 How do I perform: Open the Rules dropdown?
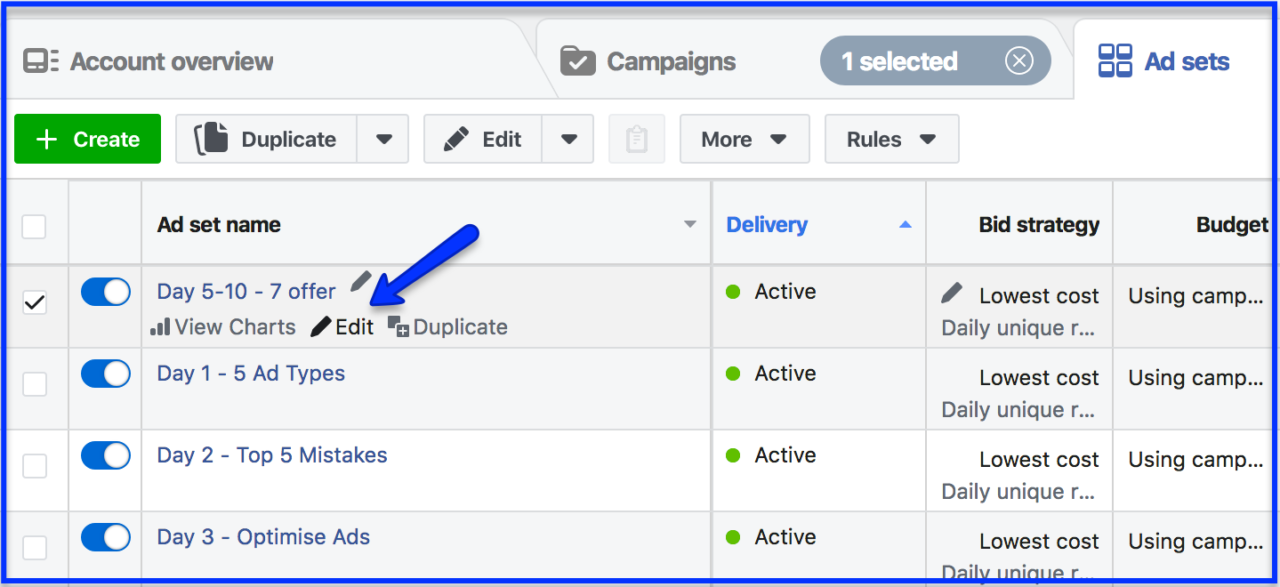click(x=891, y=139)
